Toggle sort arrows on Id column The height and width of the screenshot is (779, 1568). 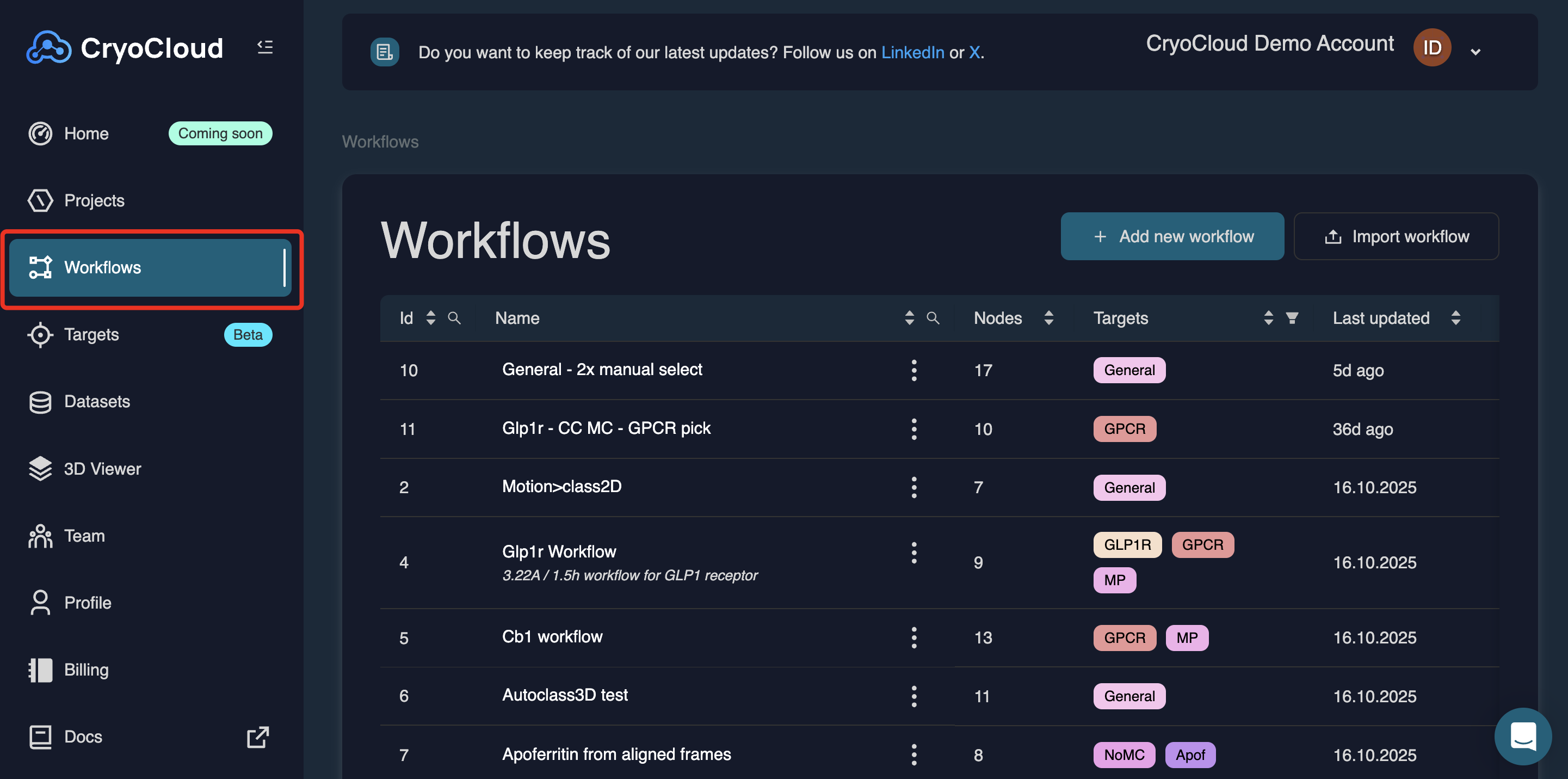click(431, 318)
